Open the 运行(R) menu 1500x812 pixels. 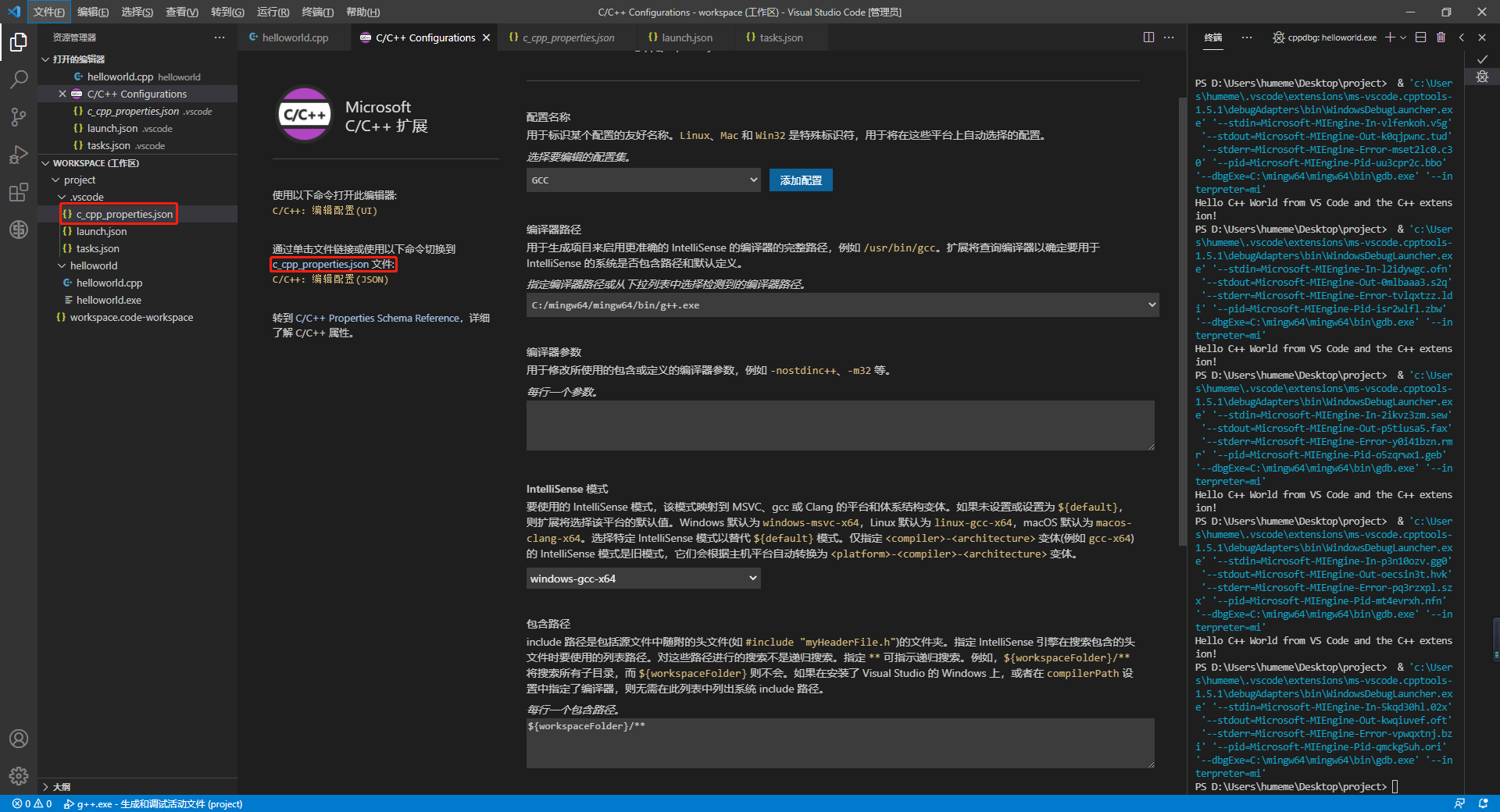click(273, 12)
